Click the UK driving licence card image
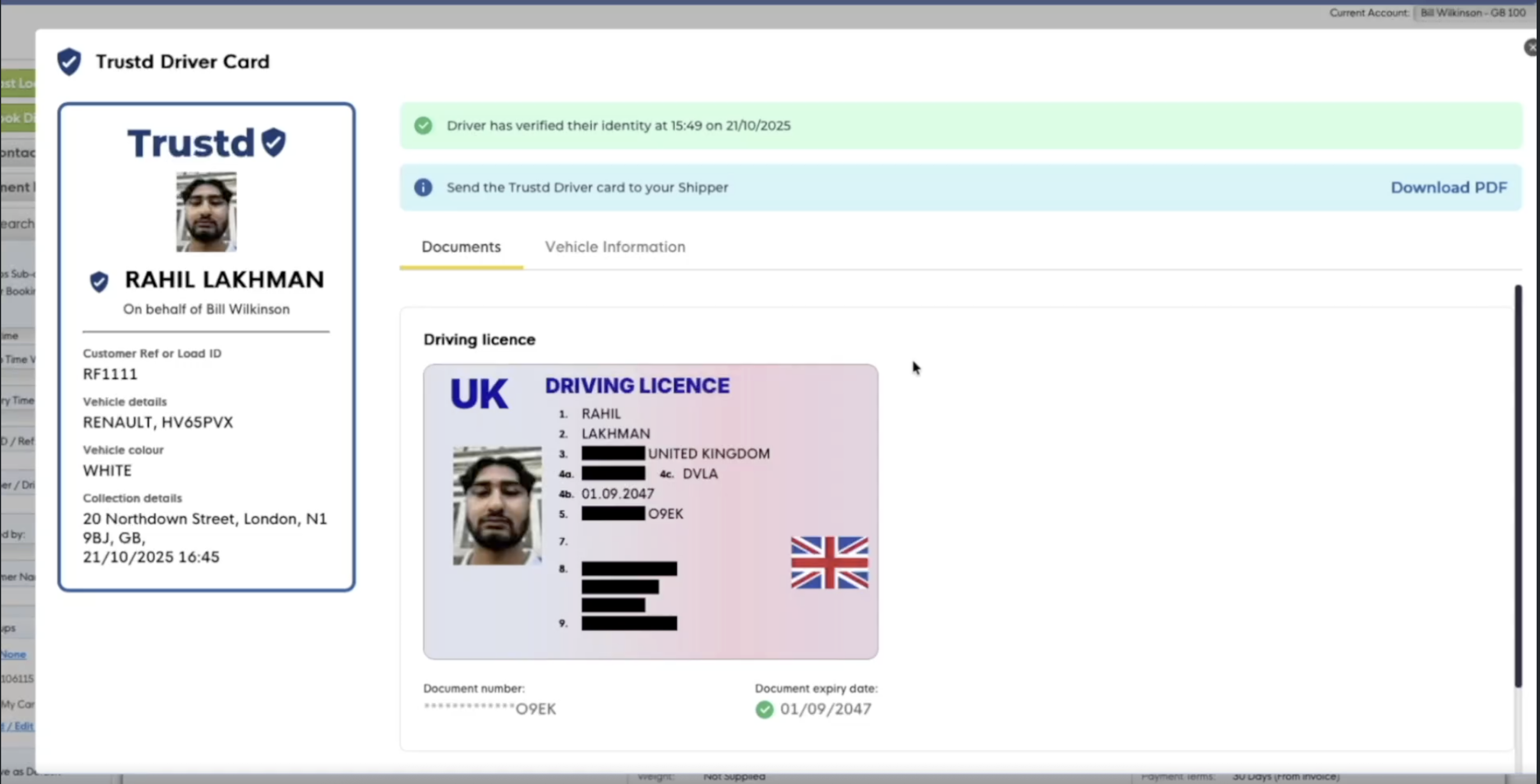 (x=651, y=512)
